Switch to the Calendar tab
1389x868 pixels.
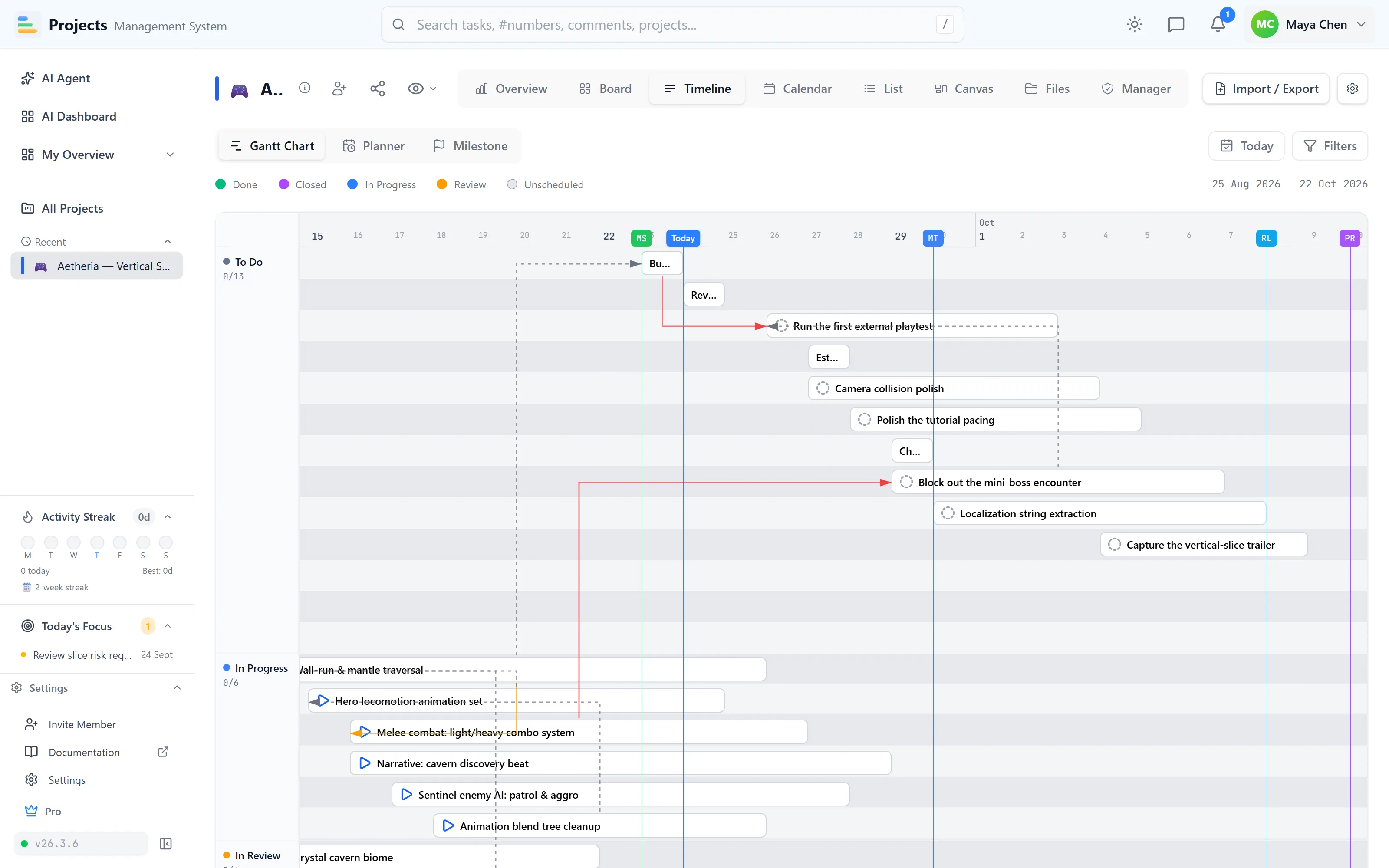tap(797, 89)
